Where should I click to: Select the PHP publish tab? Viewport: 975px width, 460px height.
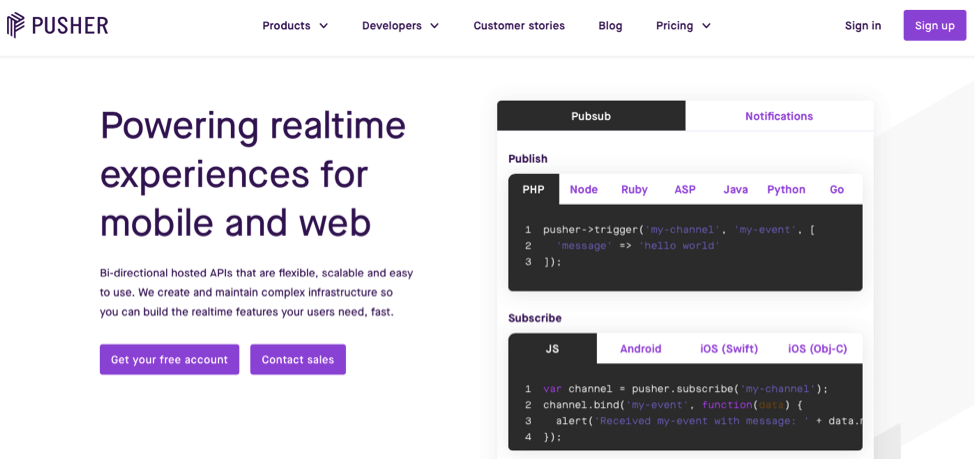(x=534, y=190)
